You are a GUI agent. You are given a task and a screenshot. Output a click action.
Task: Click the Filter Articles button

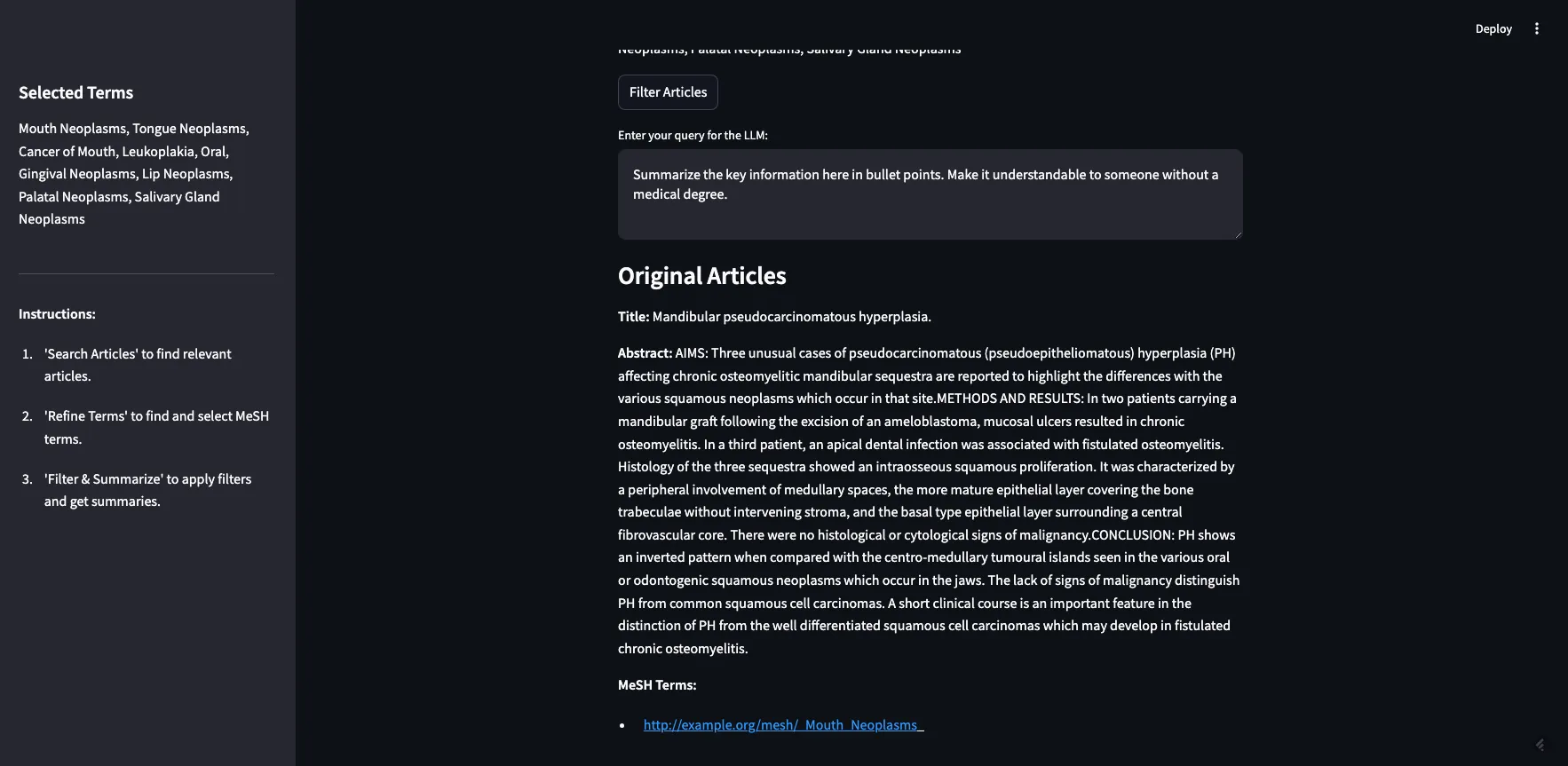click(x=668, y=92)
